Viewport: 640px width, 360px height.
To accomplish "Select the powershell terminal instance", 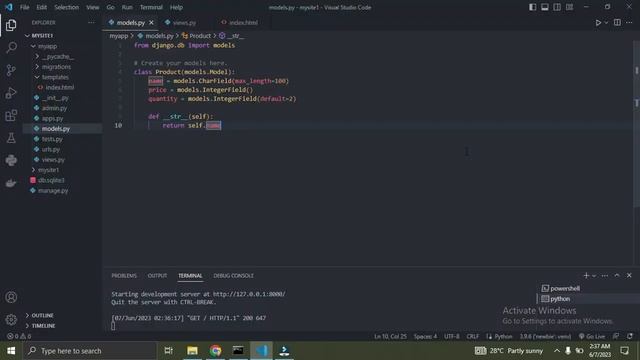I will coord(565,289).
